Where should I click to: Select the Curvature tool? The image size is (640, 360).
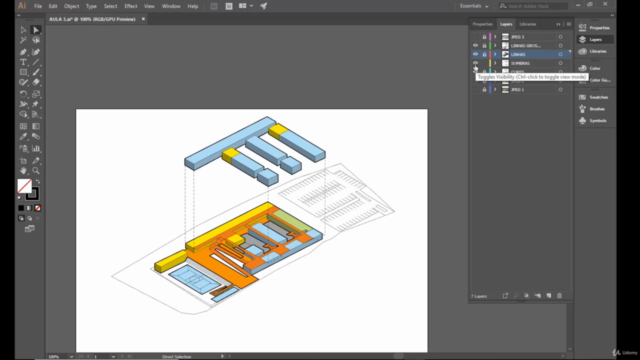36,52
